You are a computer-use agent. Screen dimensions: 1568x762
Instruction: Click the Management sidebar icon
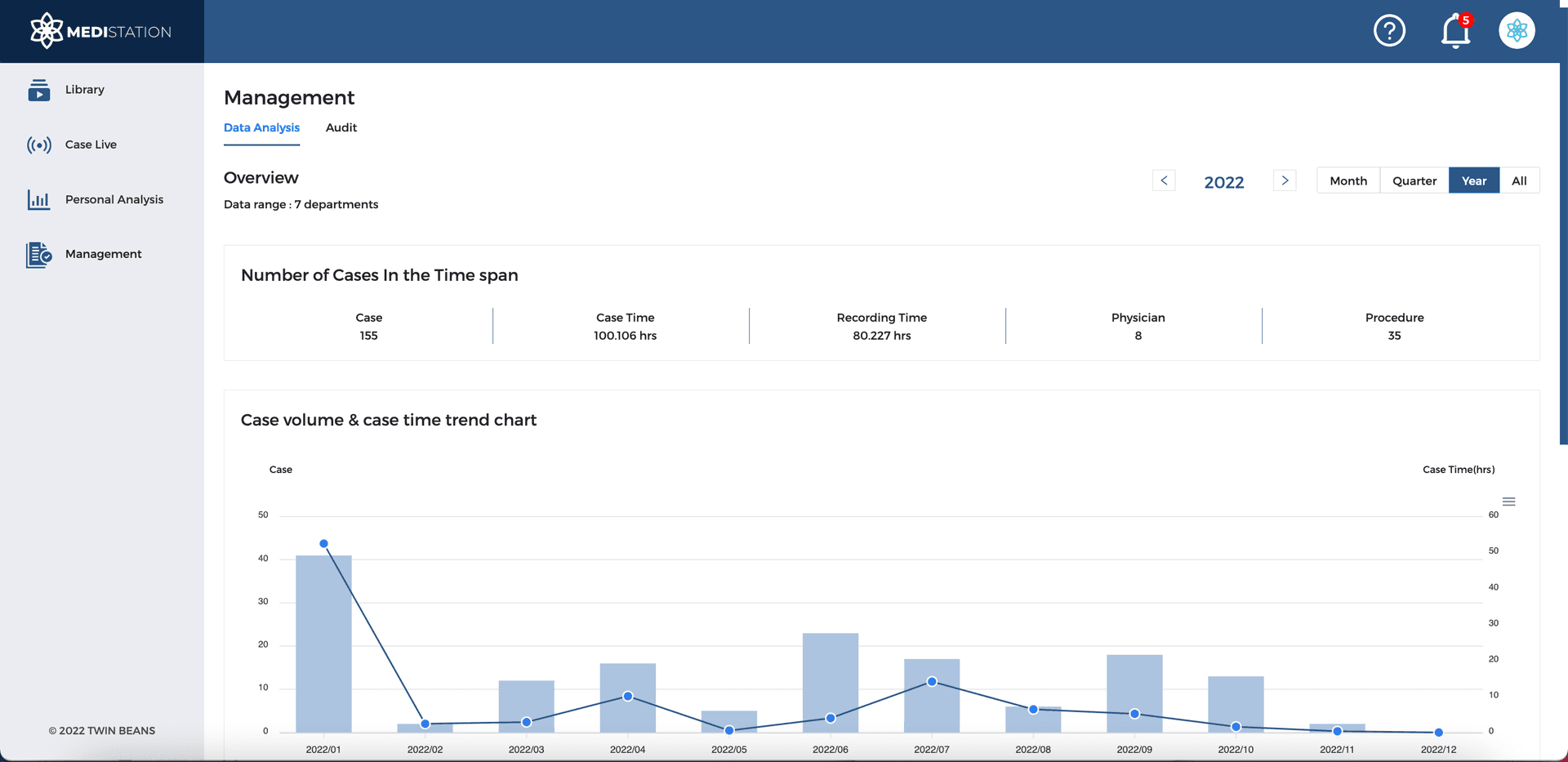[x=39, y=254]
